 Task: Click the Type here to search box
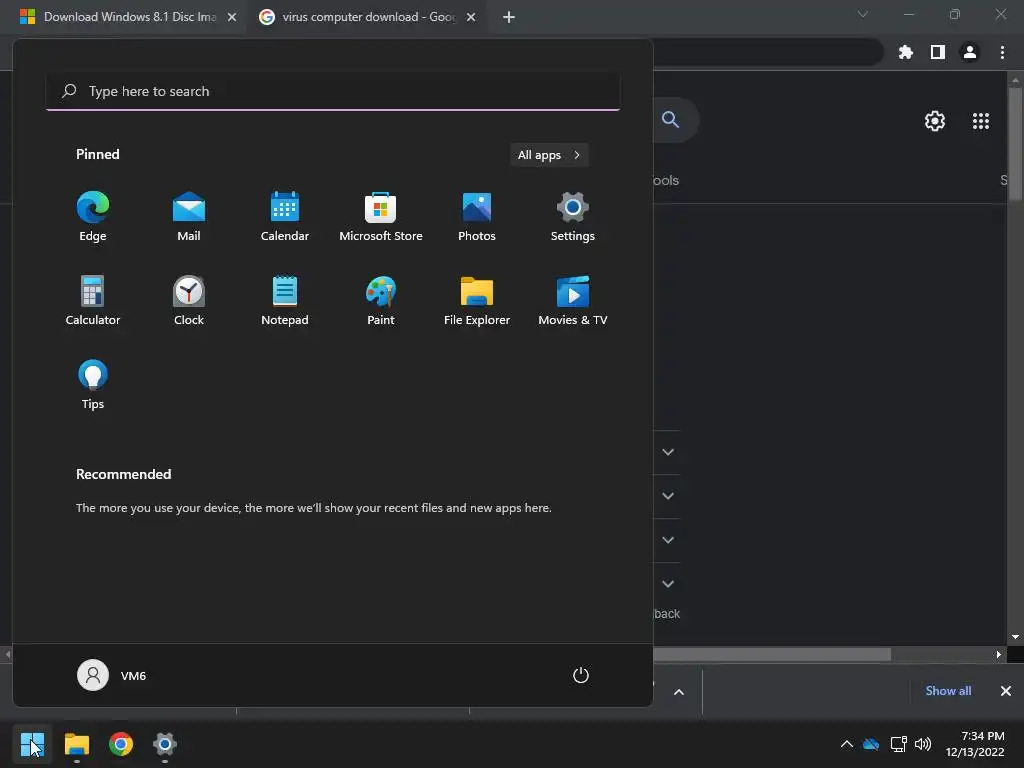(x=333, y=91)
